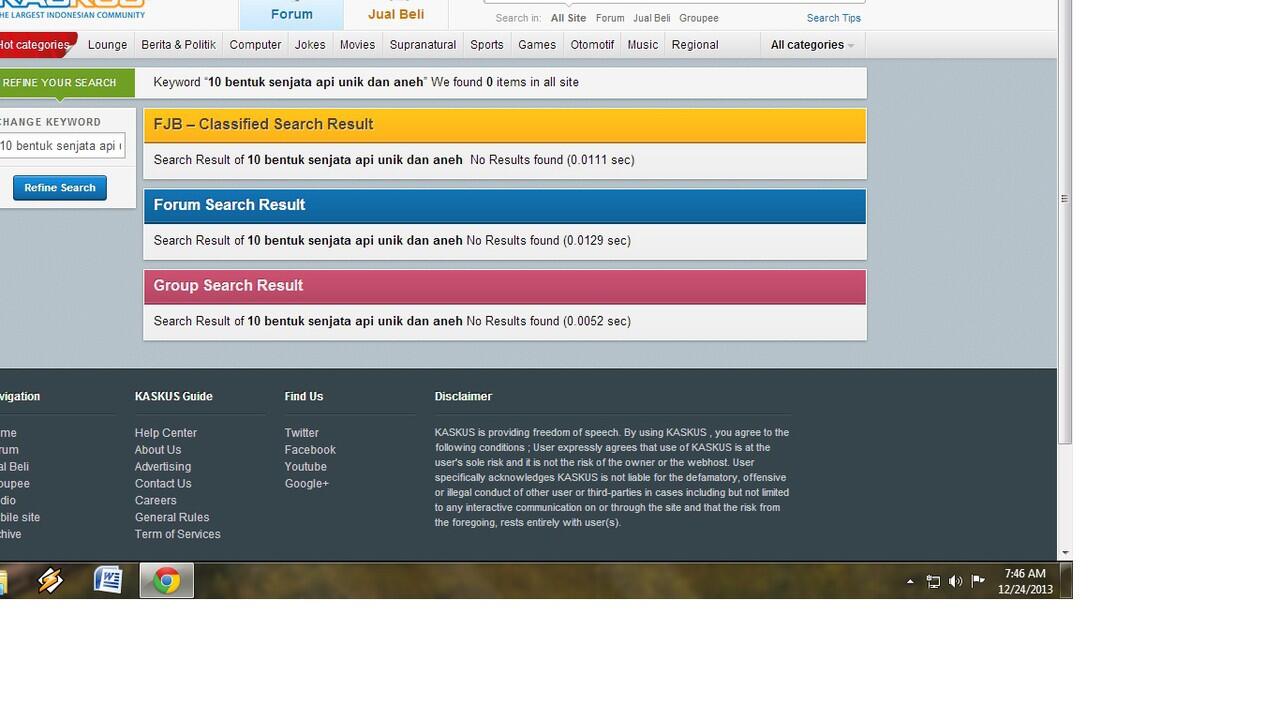This screenshot has width=1280, height=720.
Task: Open the Sports category
Action: click(x=487, y=45)
